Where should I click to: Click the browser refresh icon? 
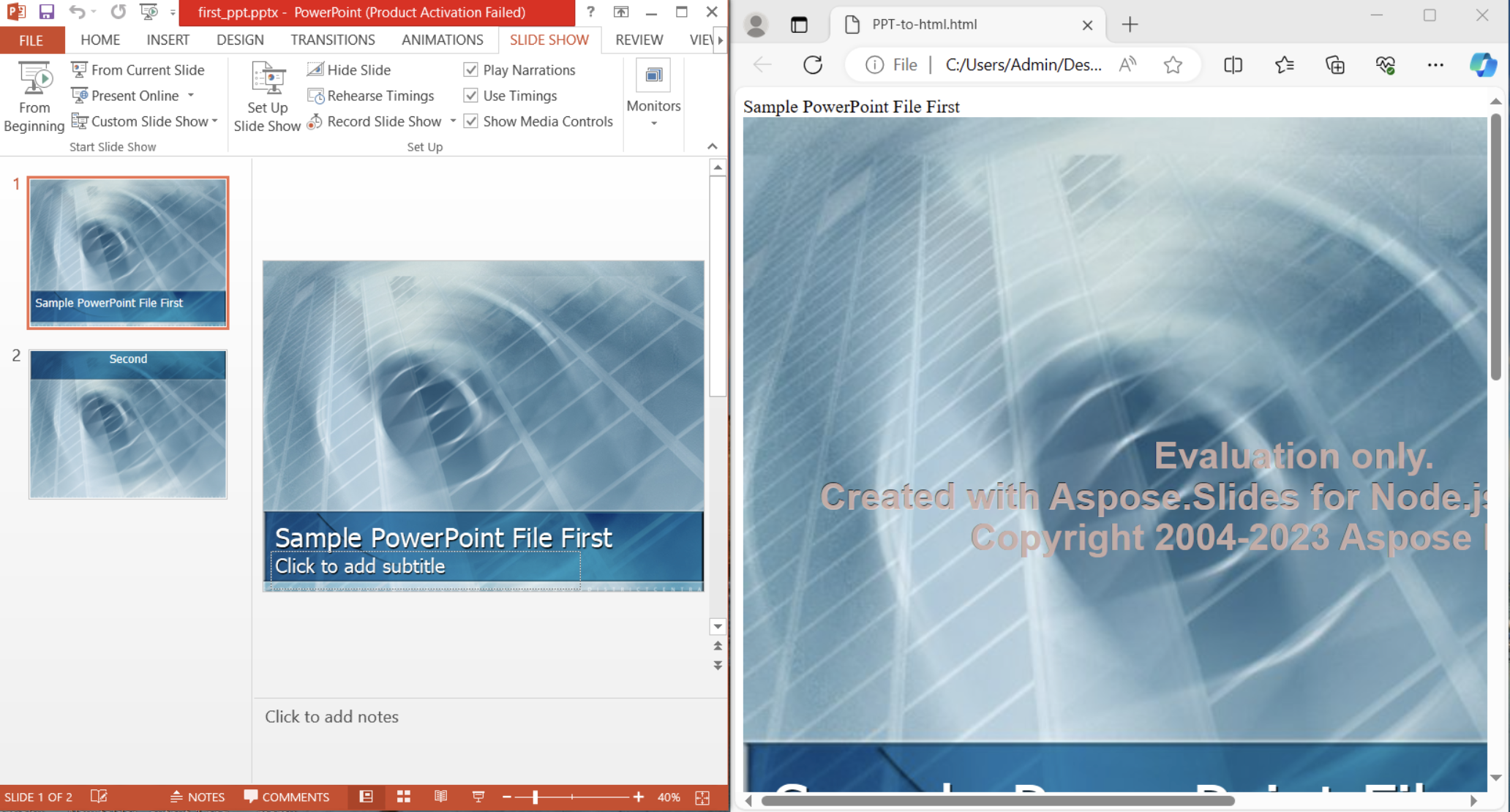[x=813, y=64]
